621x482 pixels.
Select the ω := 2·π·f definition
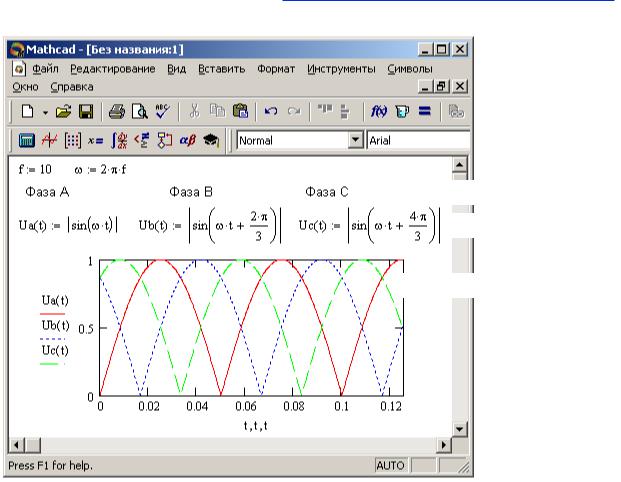pos(100,170)
